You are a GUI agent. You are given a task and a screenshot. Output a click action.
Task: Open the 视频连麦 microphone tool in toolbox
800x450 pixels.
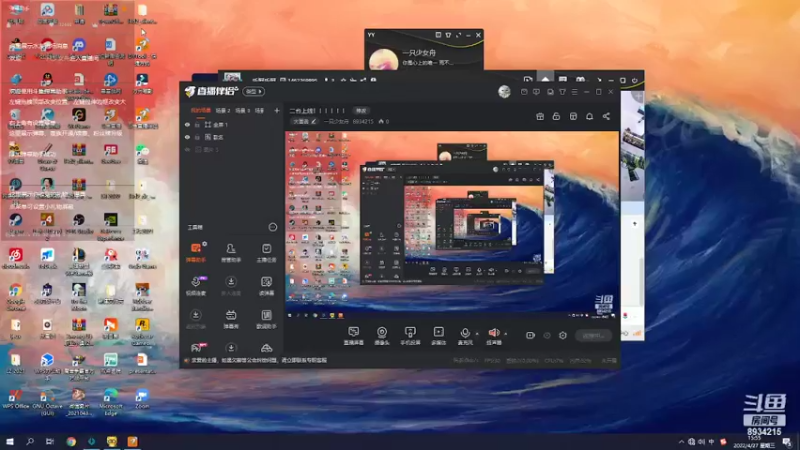tap(195, 286)
